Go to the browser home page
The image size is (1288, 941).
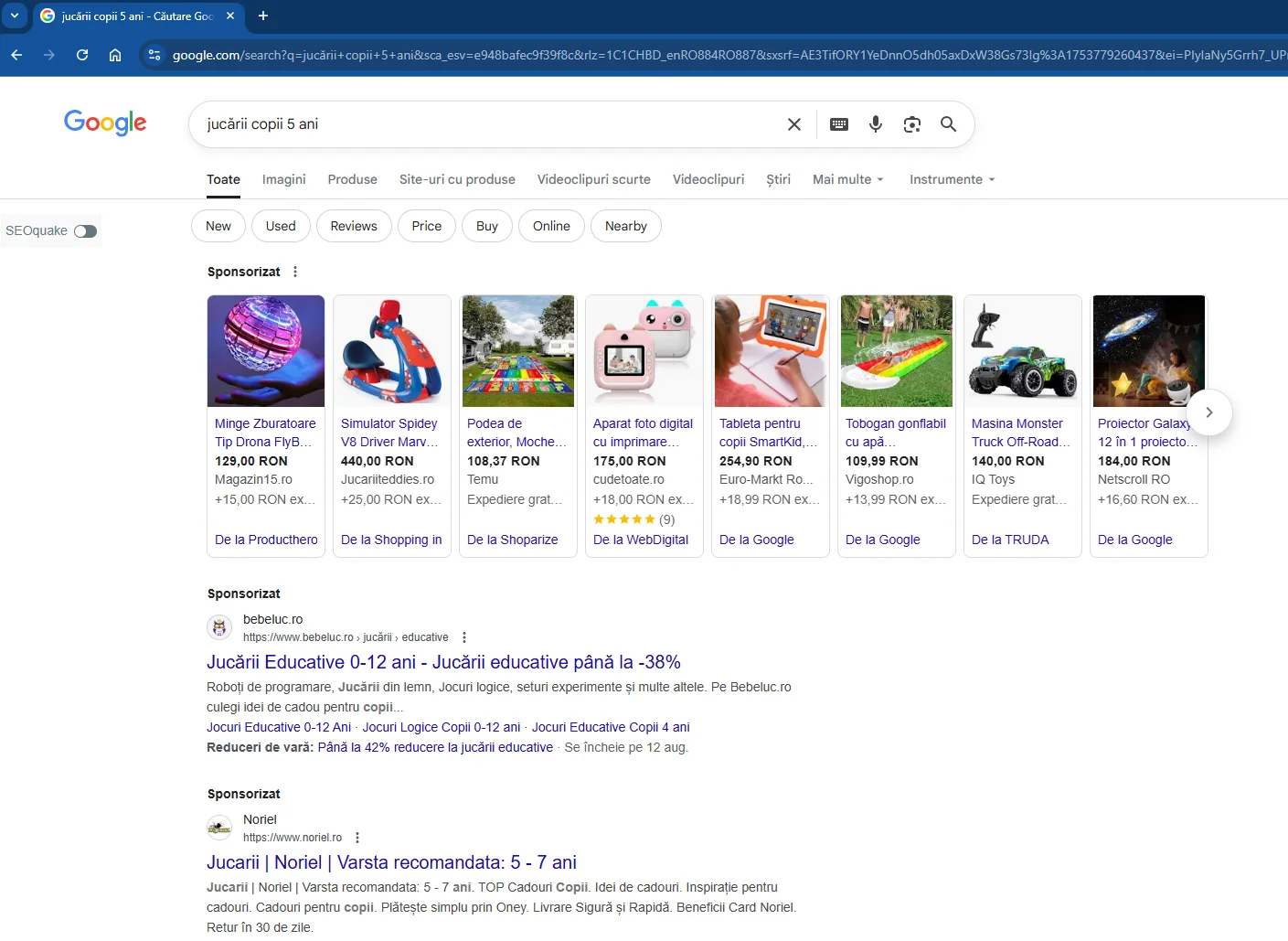pyautogui.click(x=115, y=55)
